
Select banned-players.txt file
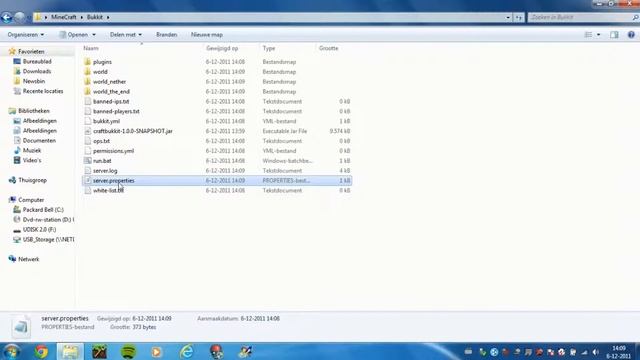click(x=116, y=111)
